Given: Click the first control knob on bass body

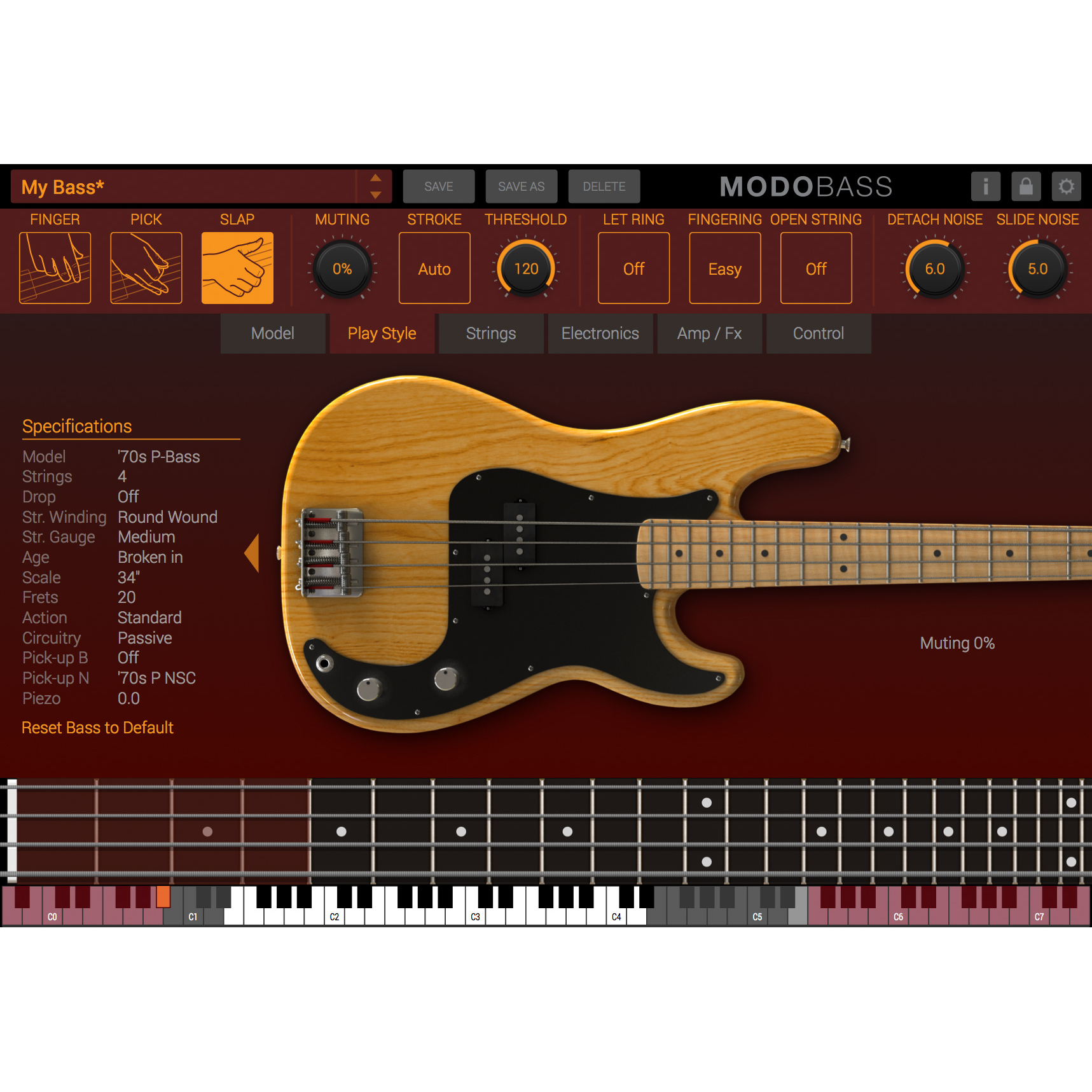Looking at the screenshot, I should 369,689.
